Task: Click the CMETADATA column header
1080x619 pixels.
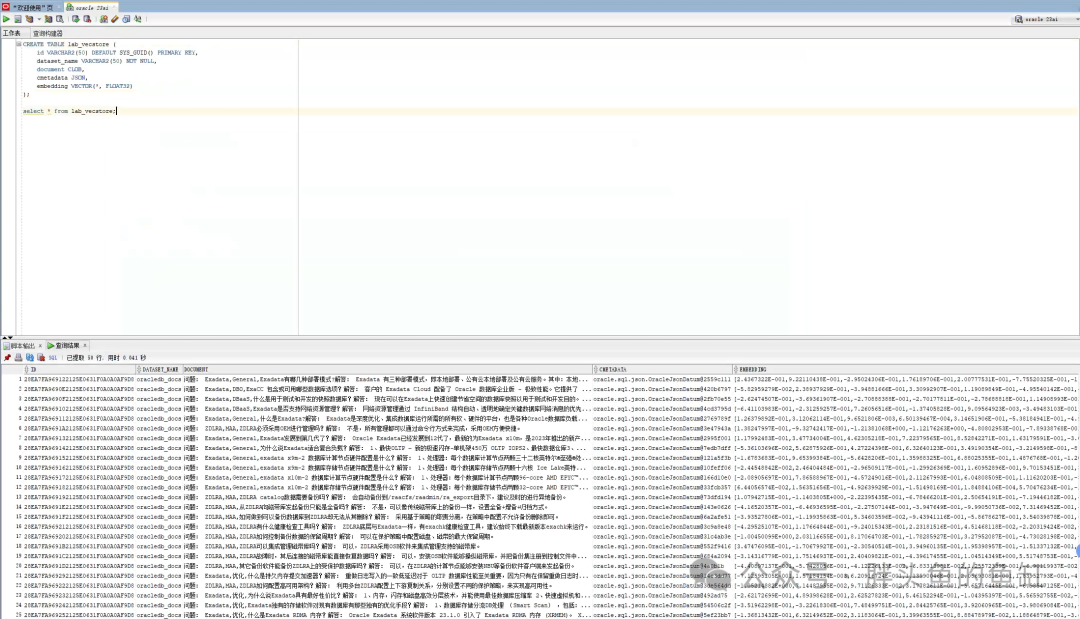Action: coord(663,370)
